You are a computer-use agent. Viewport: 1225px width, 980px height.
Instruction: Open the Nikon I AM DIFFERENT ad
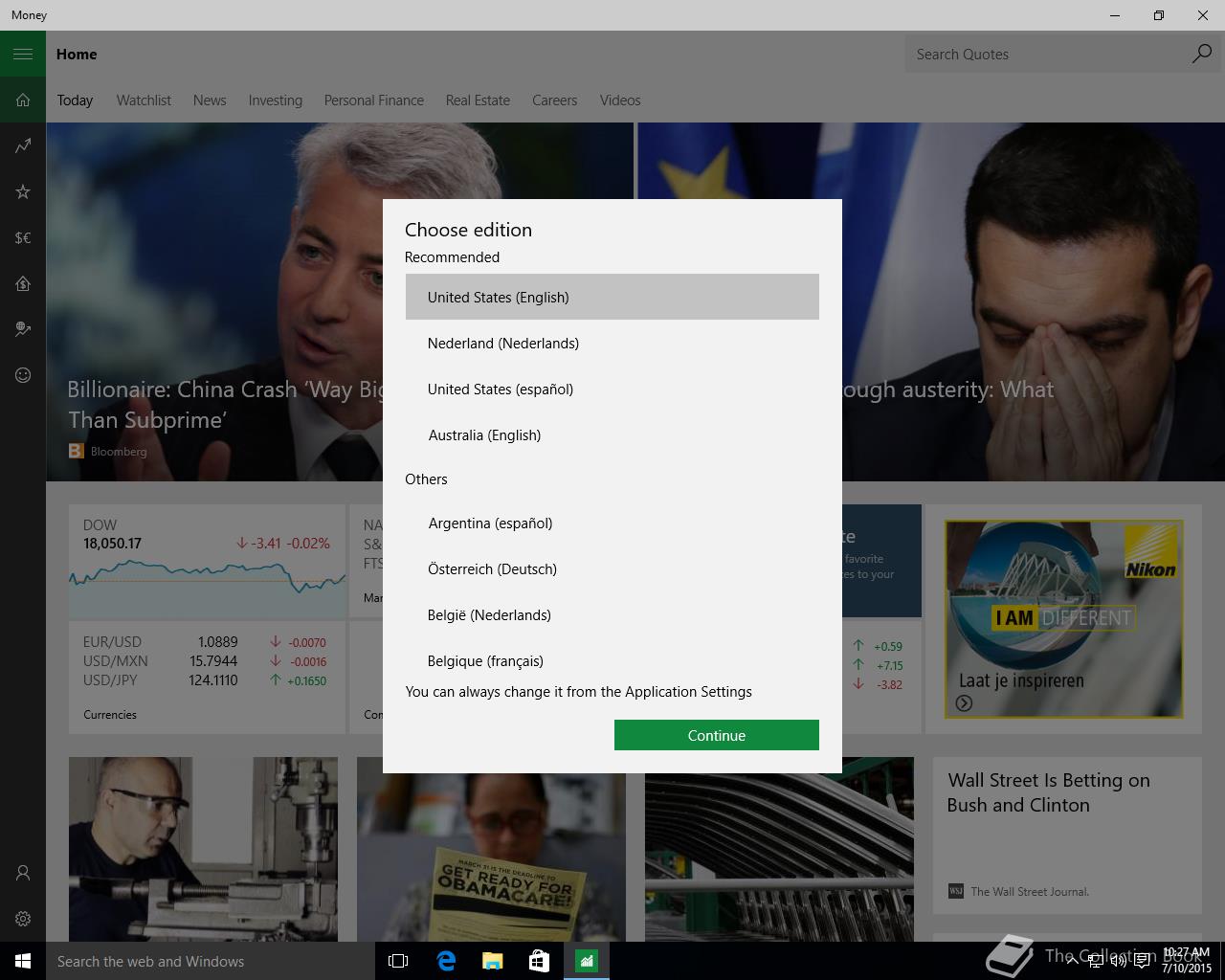[x=1063, y=618]
